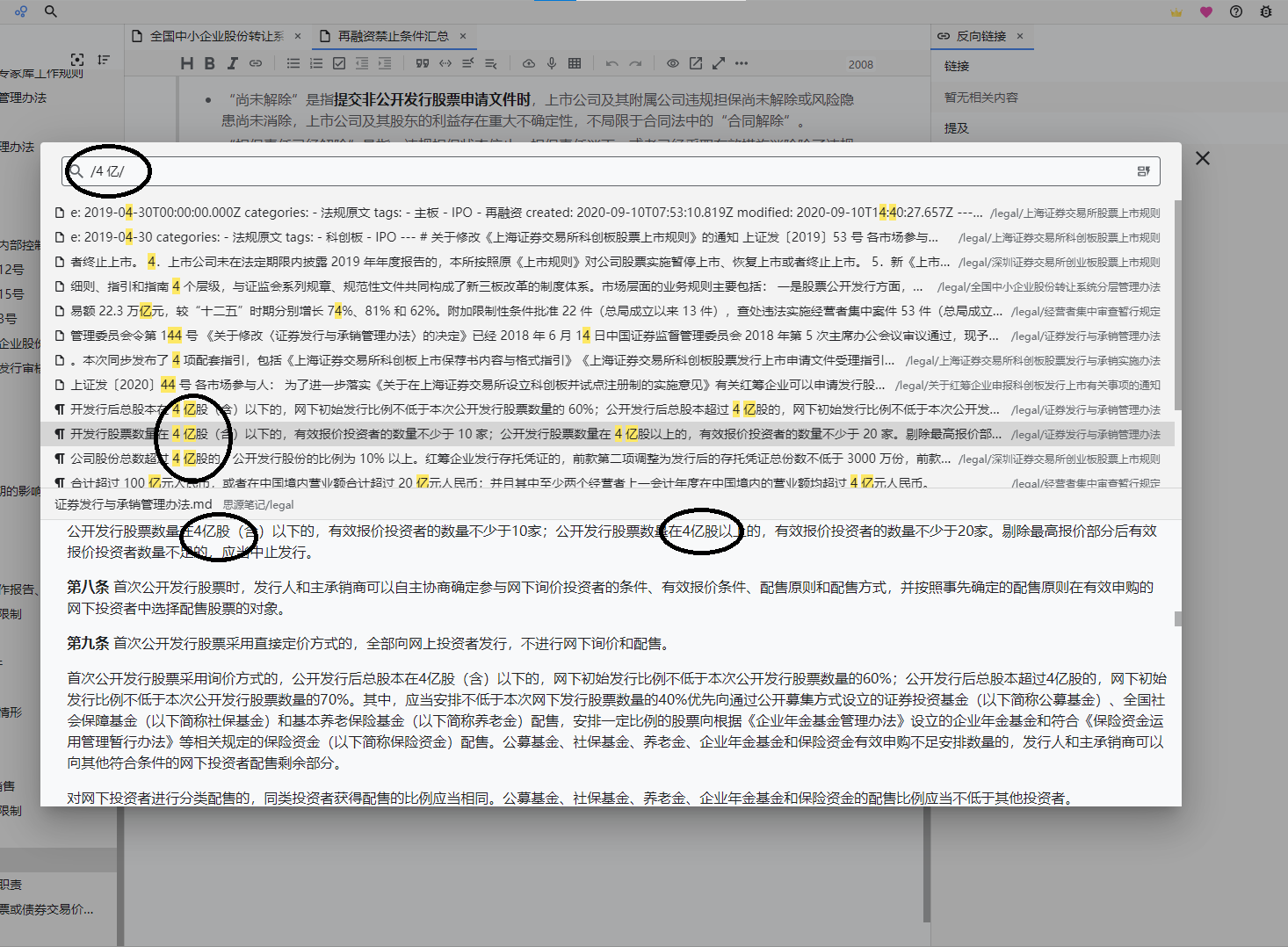Image resolution: width=1288 pixels, height=947 pixels.
Task: Switch to 再融资禁止条件汇总 tab
Action: 393,36
